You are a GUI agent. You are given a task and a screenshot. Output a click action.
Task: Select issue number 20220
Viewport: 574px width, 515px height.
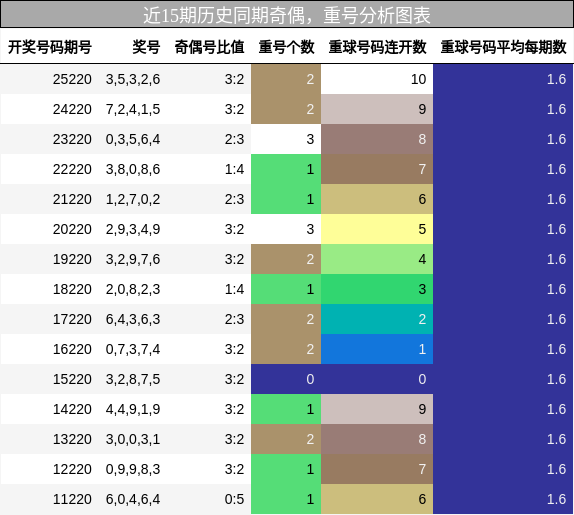72,229
